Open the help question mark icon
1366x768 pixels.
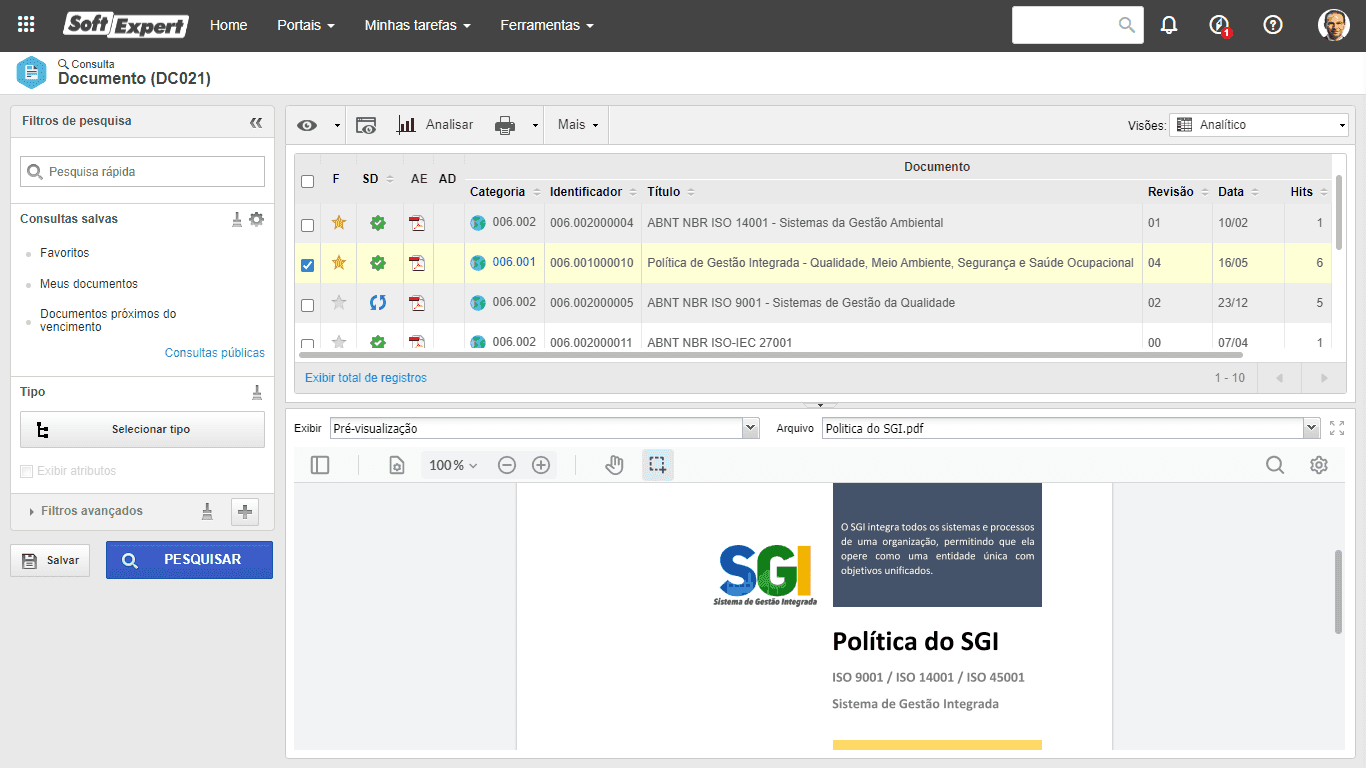coord(1273,25)
